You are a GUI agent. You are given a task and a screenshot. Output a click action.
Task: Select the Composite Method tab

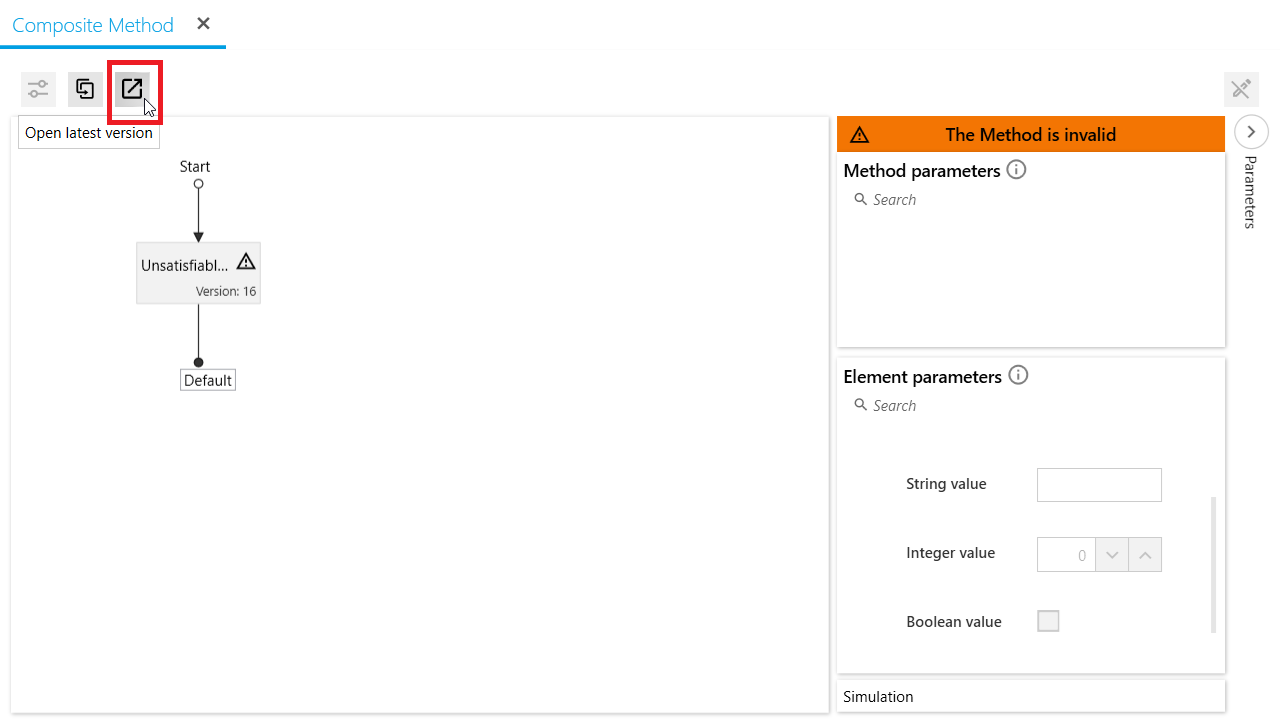[93, 25]
